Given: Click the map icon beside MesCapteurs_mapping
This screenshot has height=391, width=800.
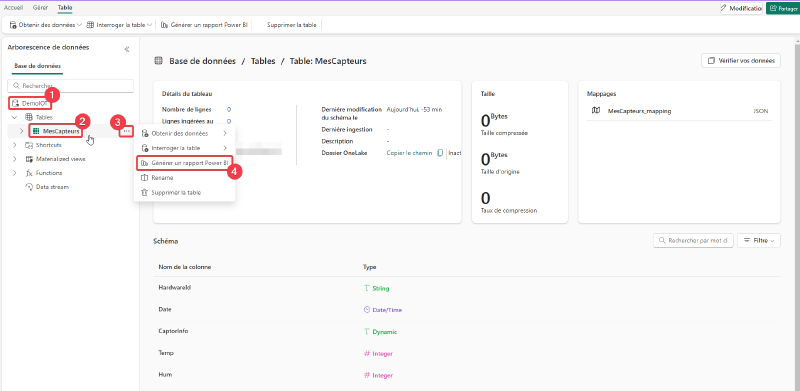Looking at the screenshot, I should click(x=596, y=110).
